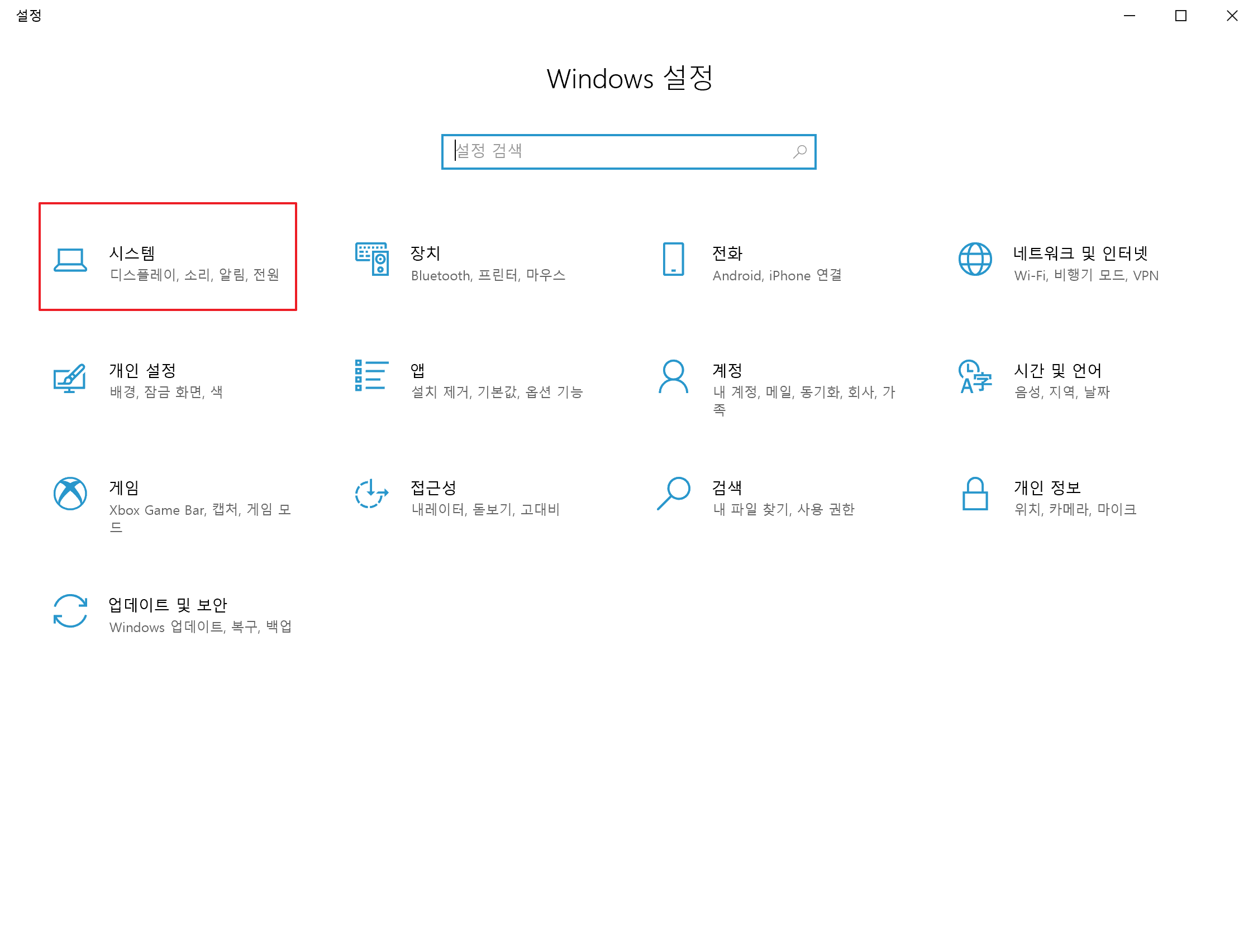The height and width of the screenshot is (952, 1258).
Task: Open the 게임 settings title
Action: tap(124, 487)
